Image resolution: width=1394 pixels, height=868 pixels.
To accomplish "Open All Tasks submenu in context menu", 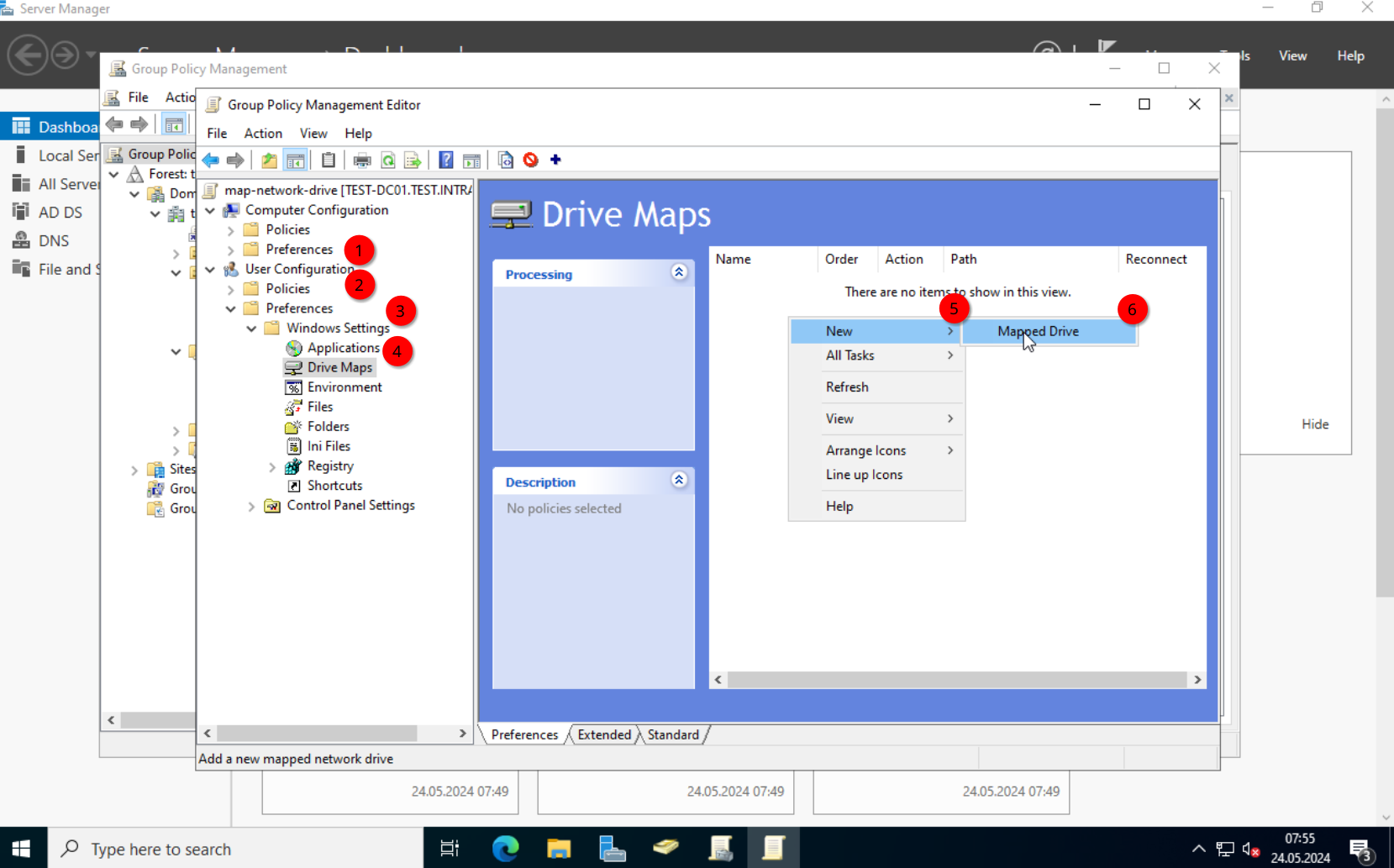I will 876,355.
